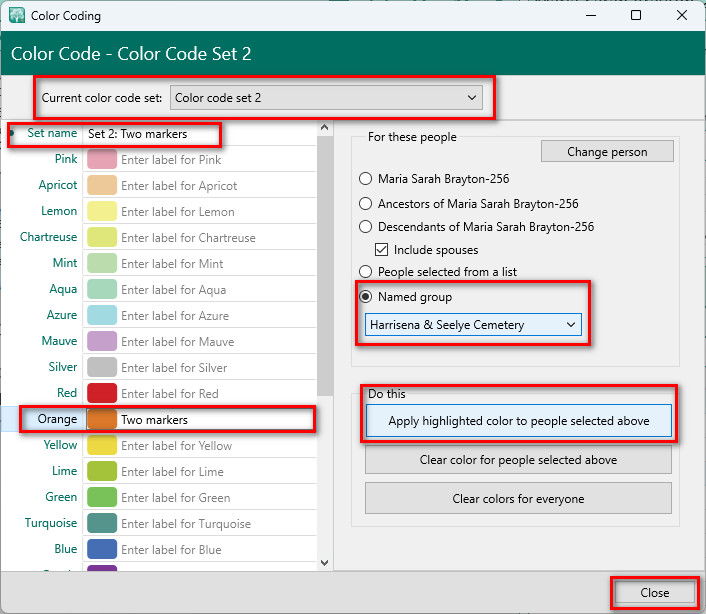The image size is (706, 614).
Task: Click the 'Enter label for Blue' field
Action: [218, 550]
